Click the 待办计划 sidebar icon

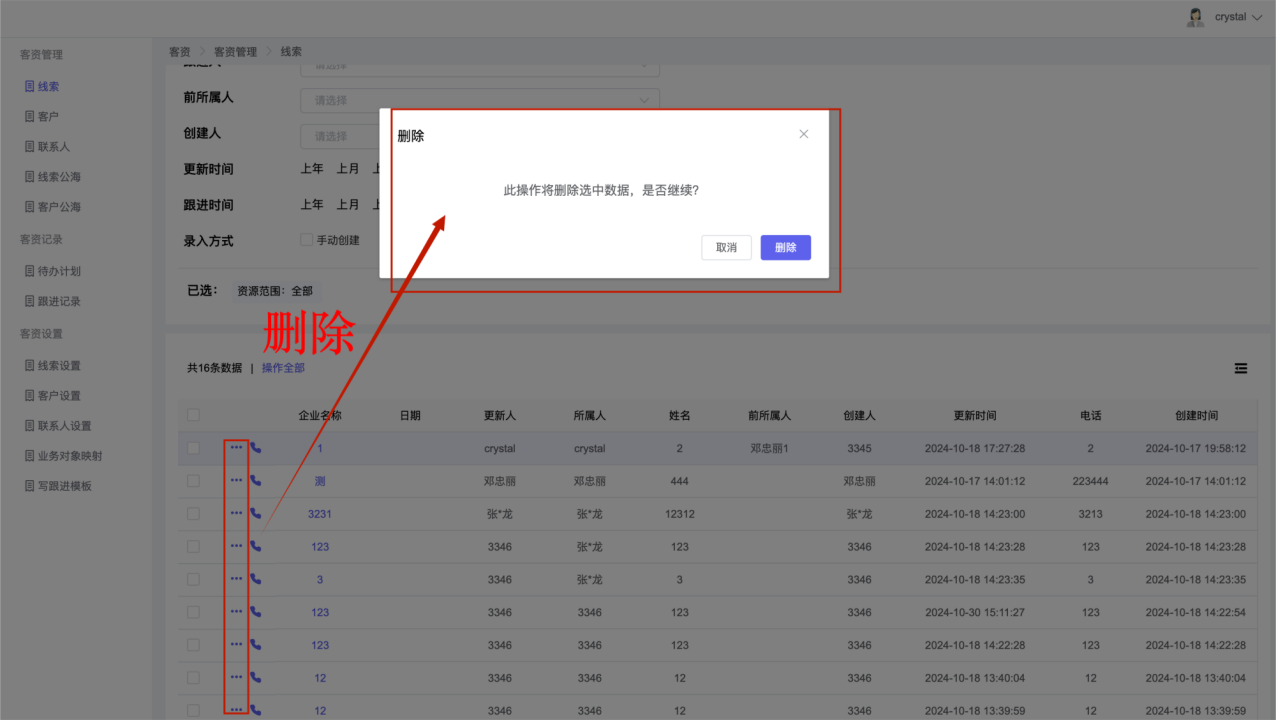30,271
